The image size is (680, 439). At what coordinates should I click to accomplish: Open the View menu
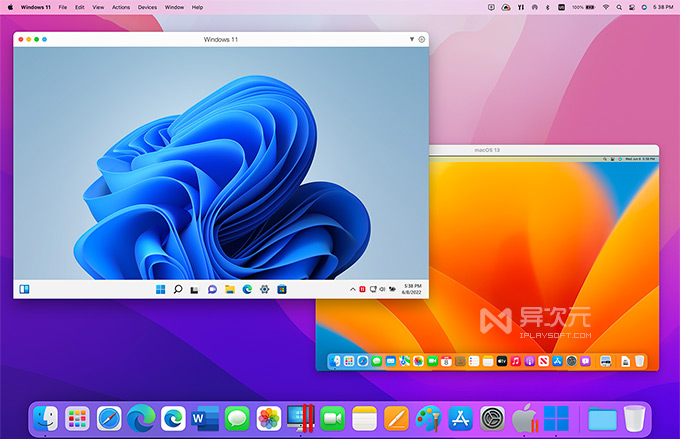click(98, 7)
